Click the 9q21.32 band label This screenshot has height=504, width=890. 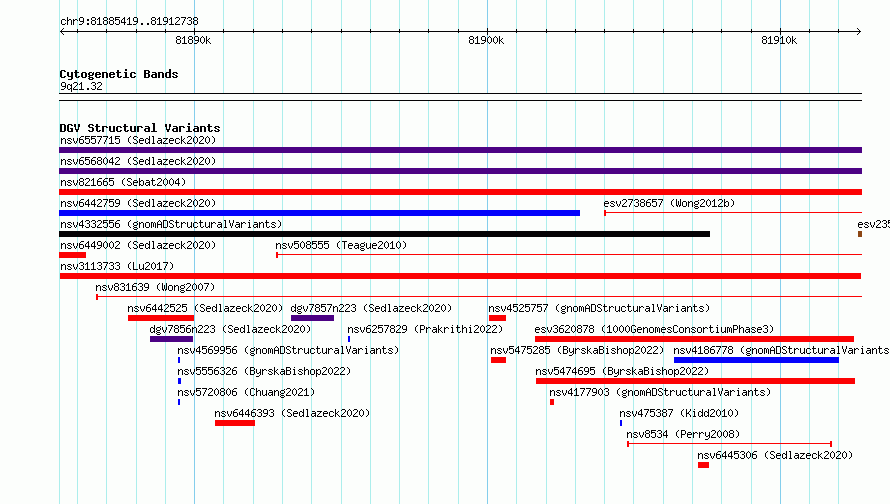pyautogui.click(x=81, y=86)
